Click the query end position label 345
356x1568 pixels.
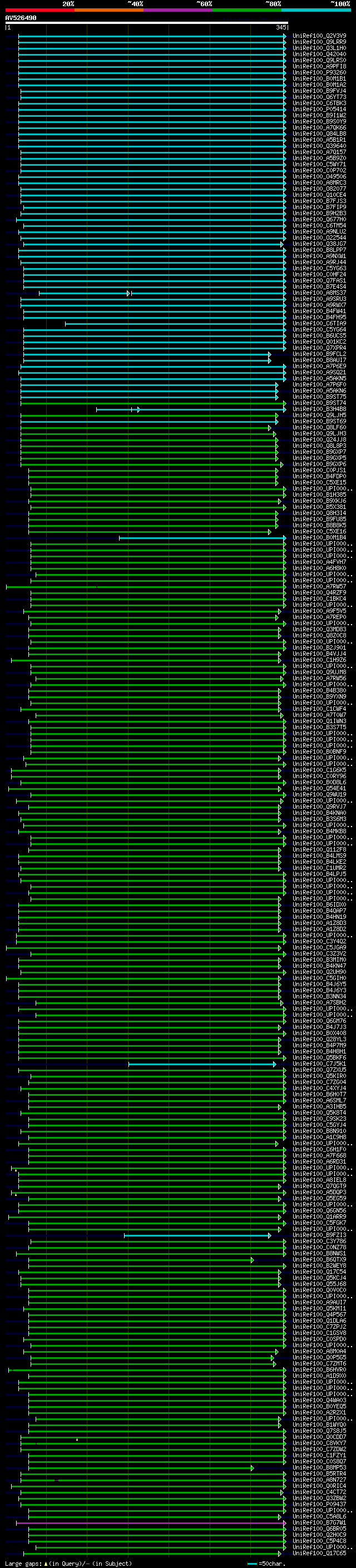click(x=280, y=27)
